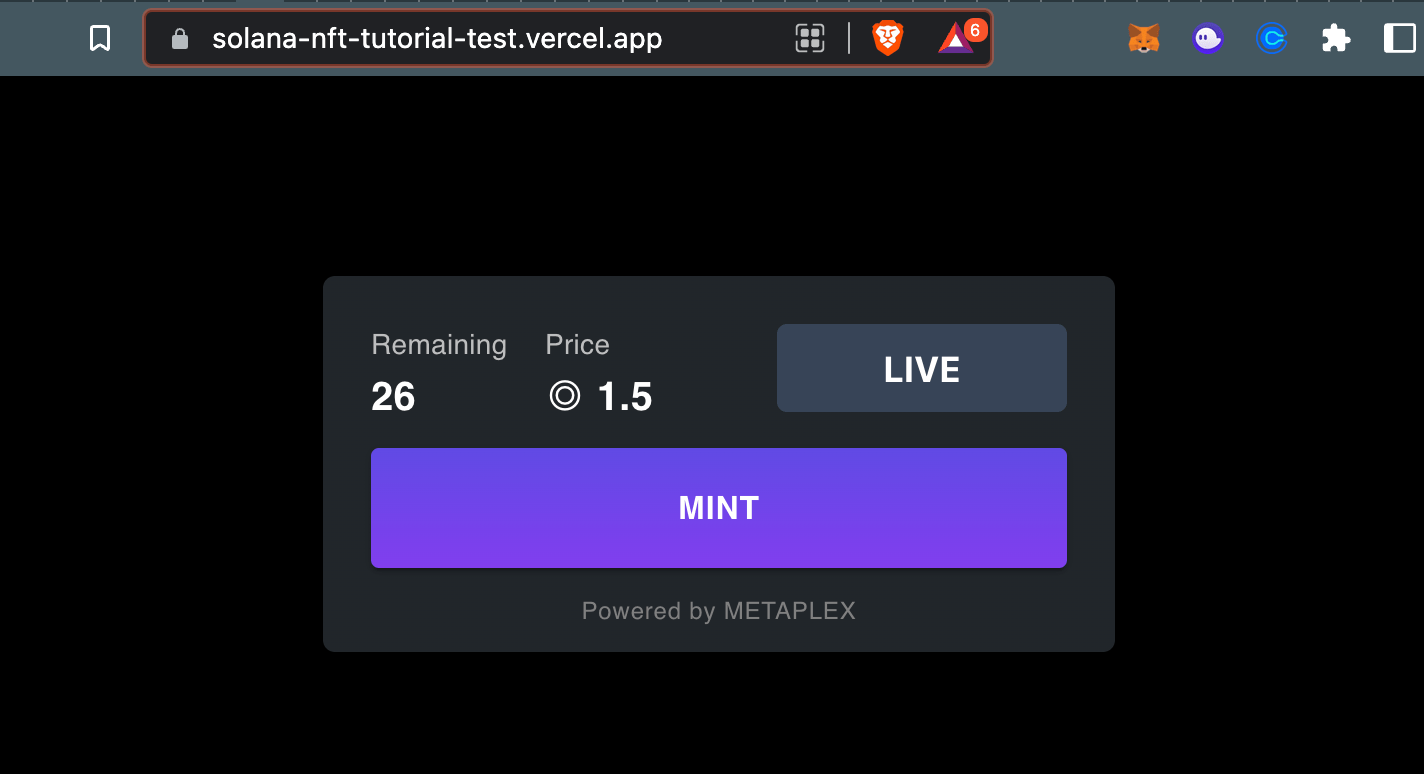This screenshot has height=774, width=1424.
Task: Open the bookmark this tab flag
Action: (x=99, y=37)
